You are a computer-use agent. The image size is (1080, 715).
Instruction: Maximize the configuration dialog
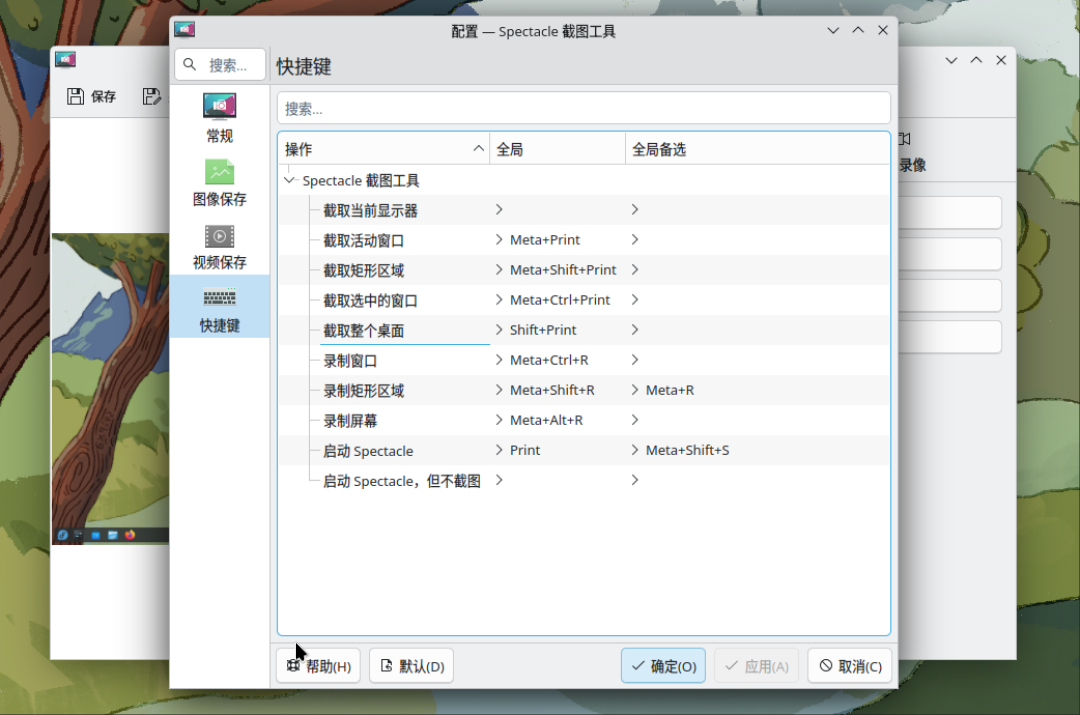858,30
